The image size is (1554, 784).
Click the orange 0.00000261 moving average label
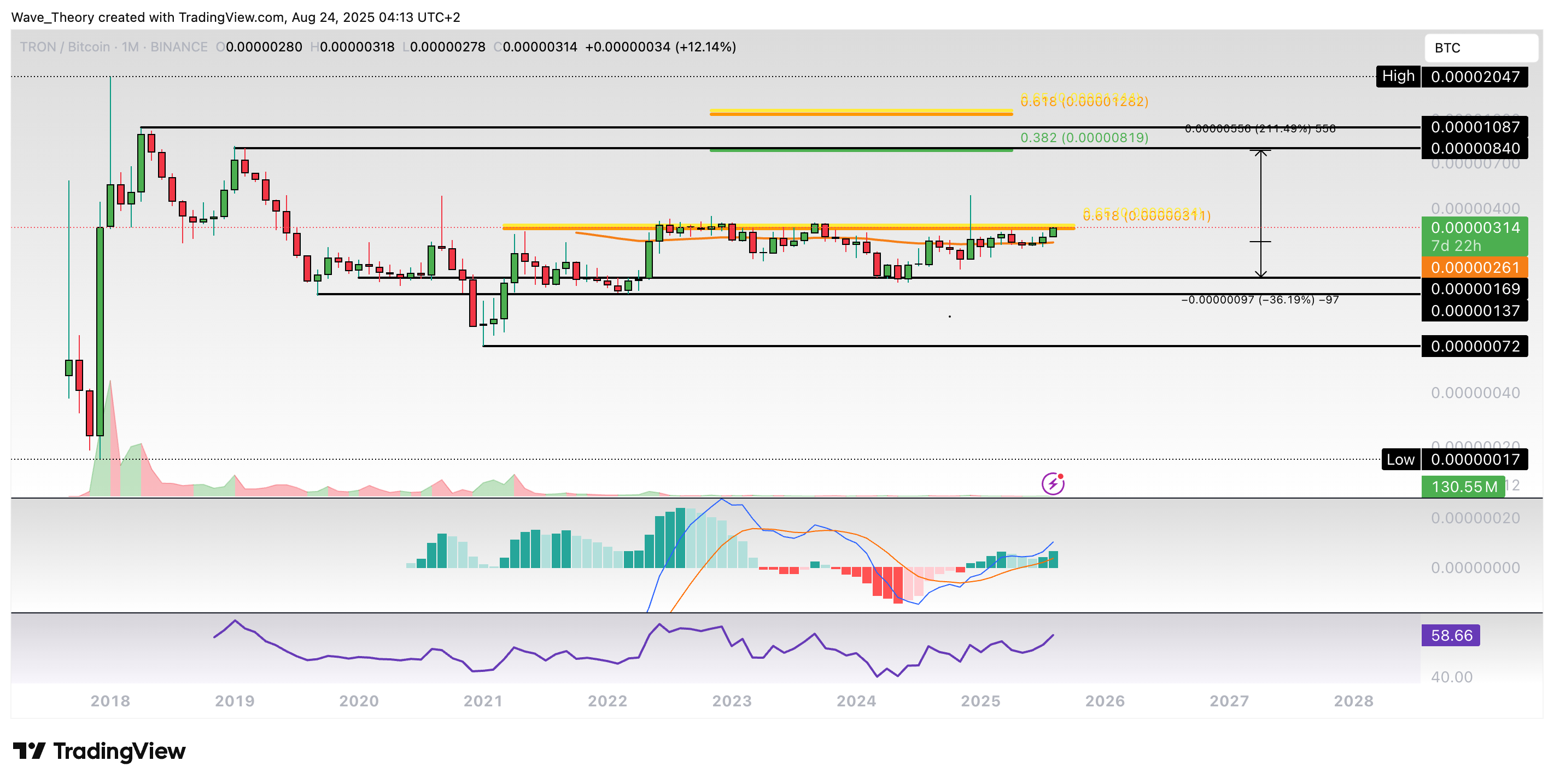tap(1474, 267)
